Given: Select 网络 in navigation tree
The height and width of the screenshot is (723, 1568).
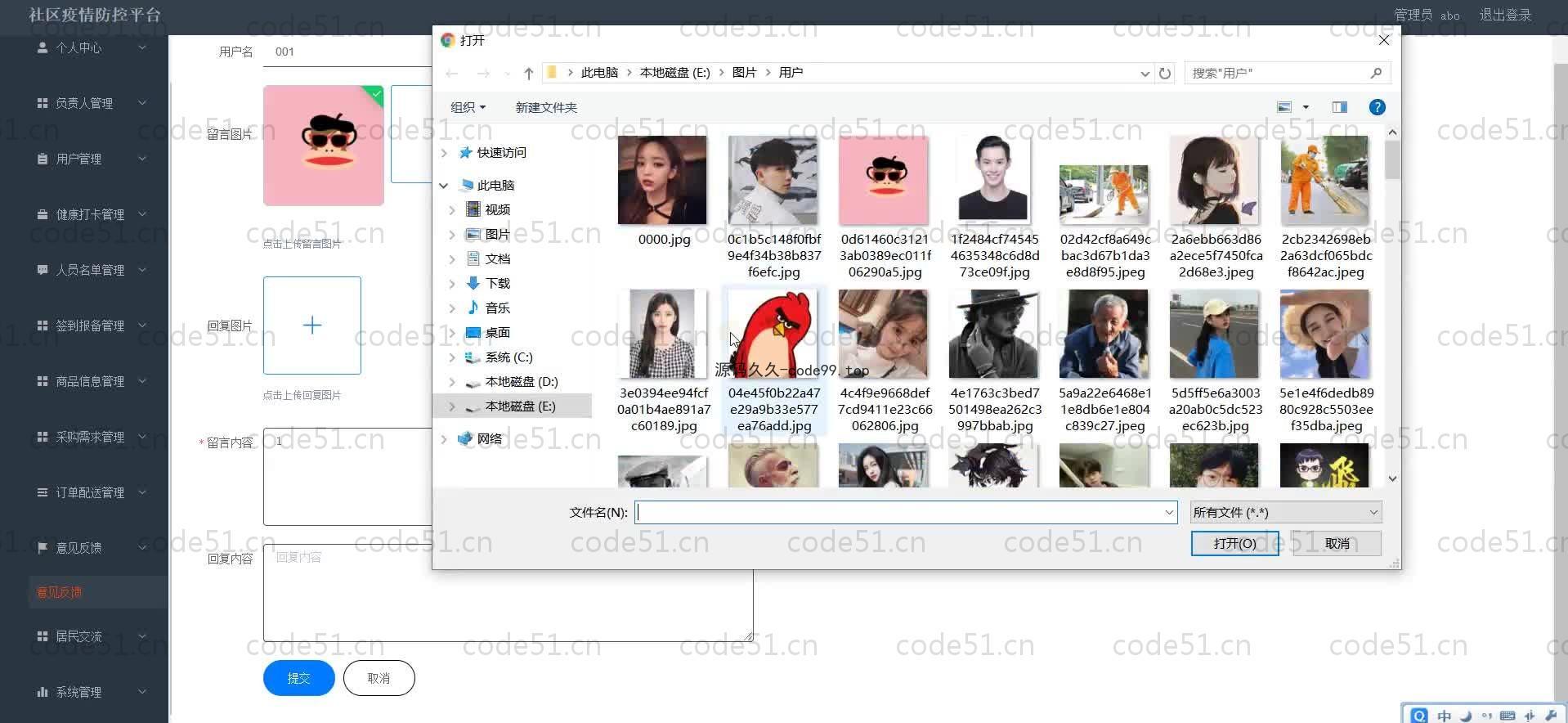Looking at the screenshot, I should pos(489,439).
